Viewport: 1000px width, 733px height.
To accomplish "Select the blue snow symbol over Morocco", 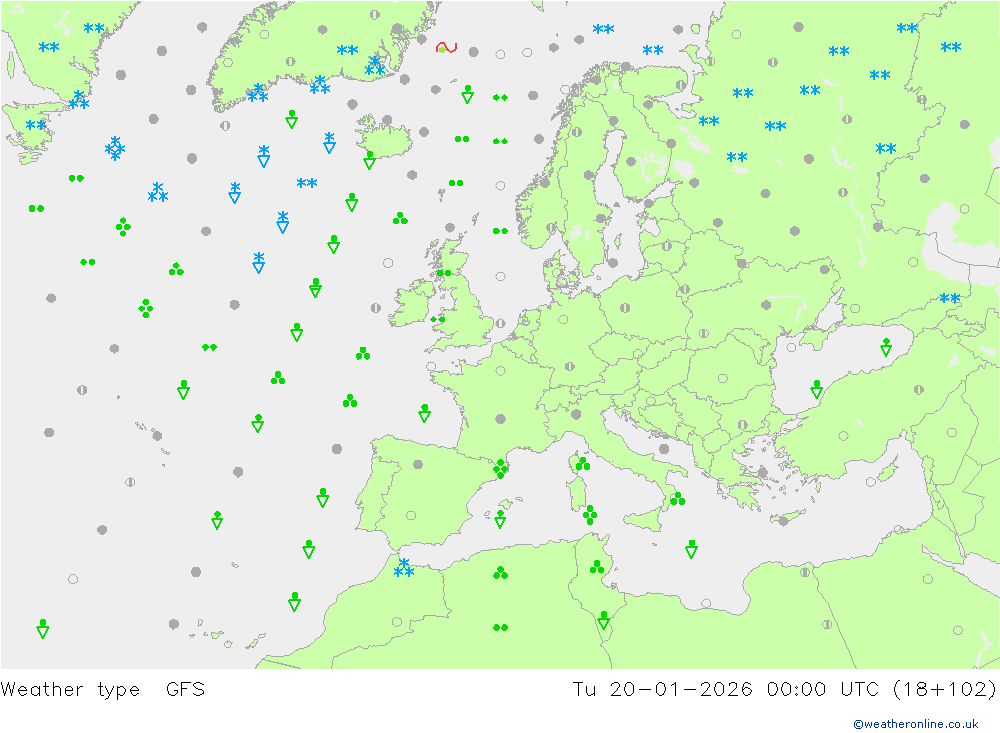I will [x=404, y=568].
